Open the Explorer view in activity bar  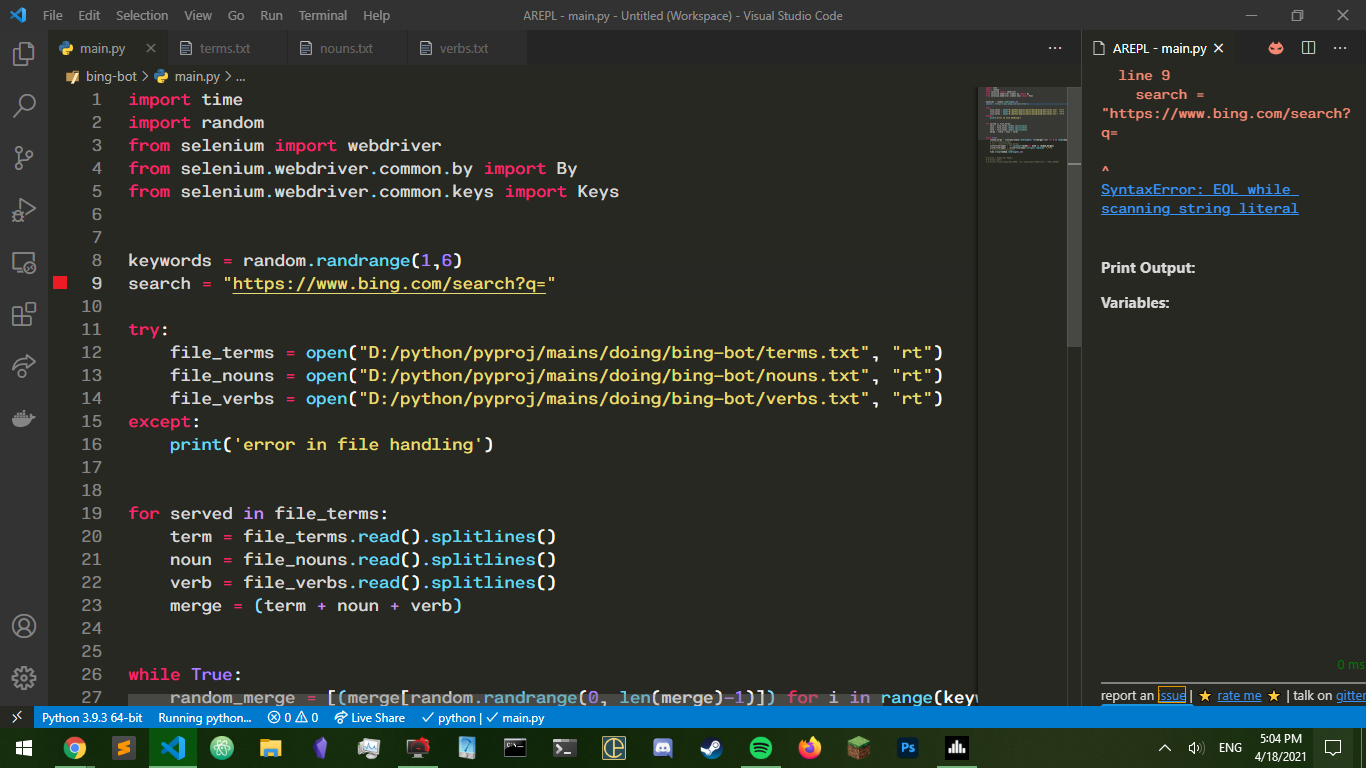(24, 53)
